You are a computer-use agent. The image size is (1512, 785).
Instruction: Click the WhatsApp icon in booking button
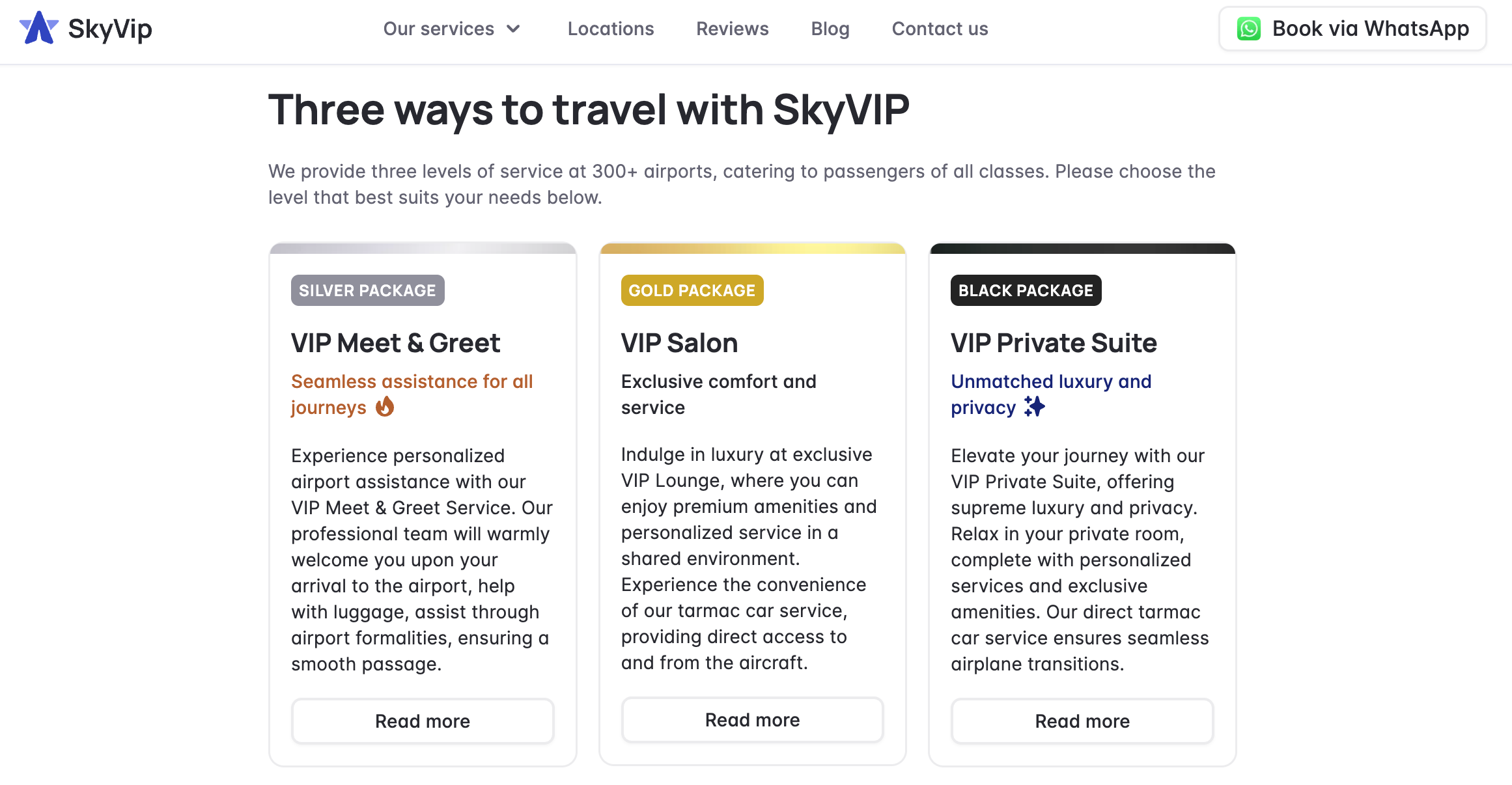tap(1250, 29)
